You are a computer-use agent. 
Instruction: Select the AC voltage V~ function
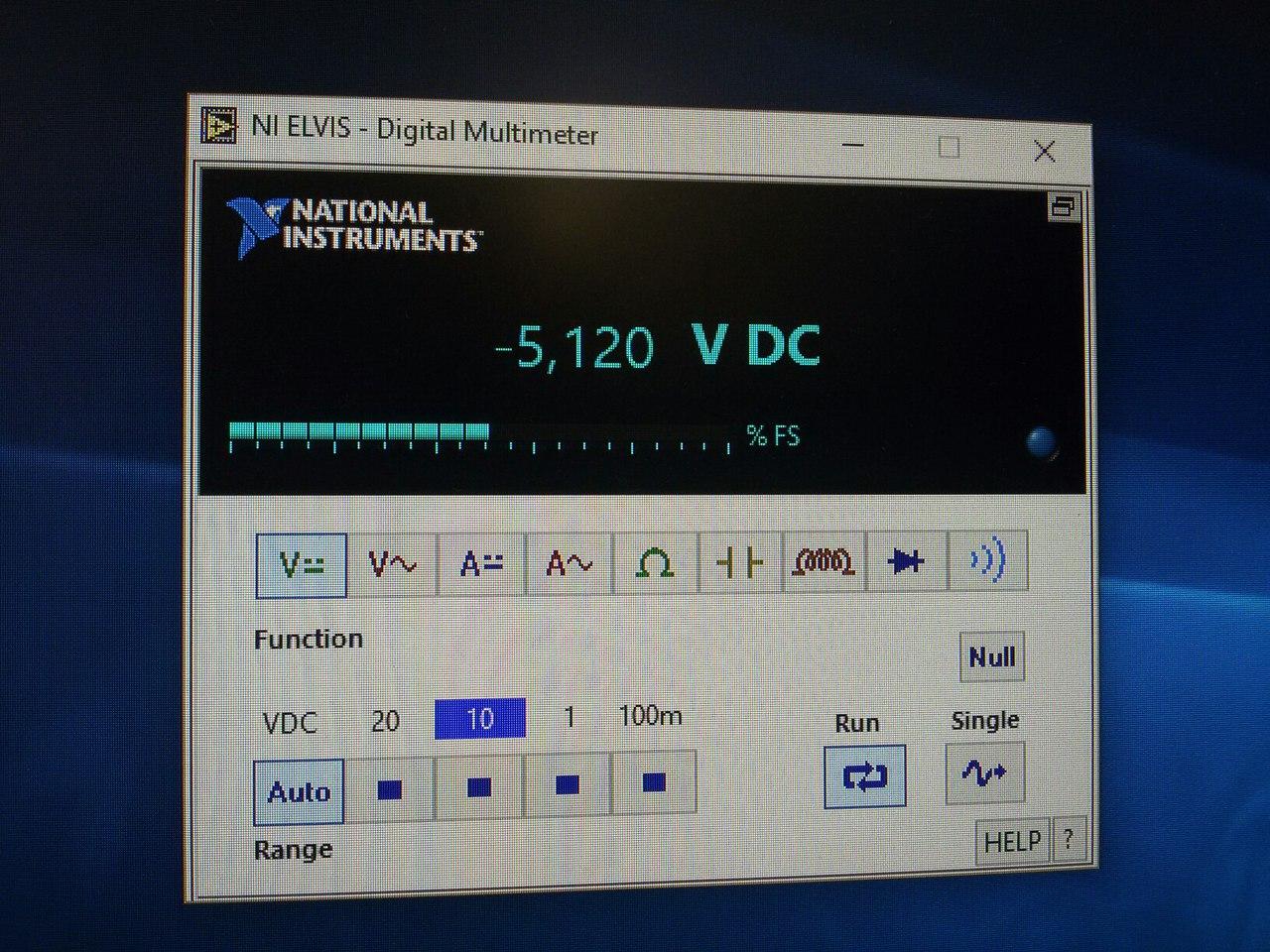(x=392, y=565)
